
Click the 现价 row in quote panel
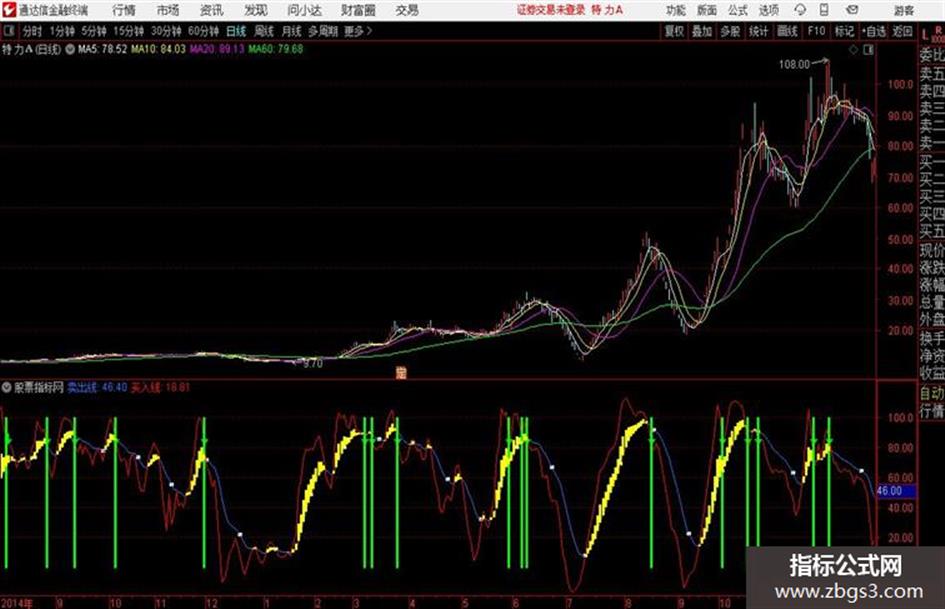pos(932,250)
